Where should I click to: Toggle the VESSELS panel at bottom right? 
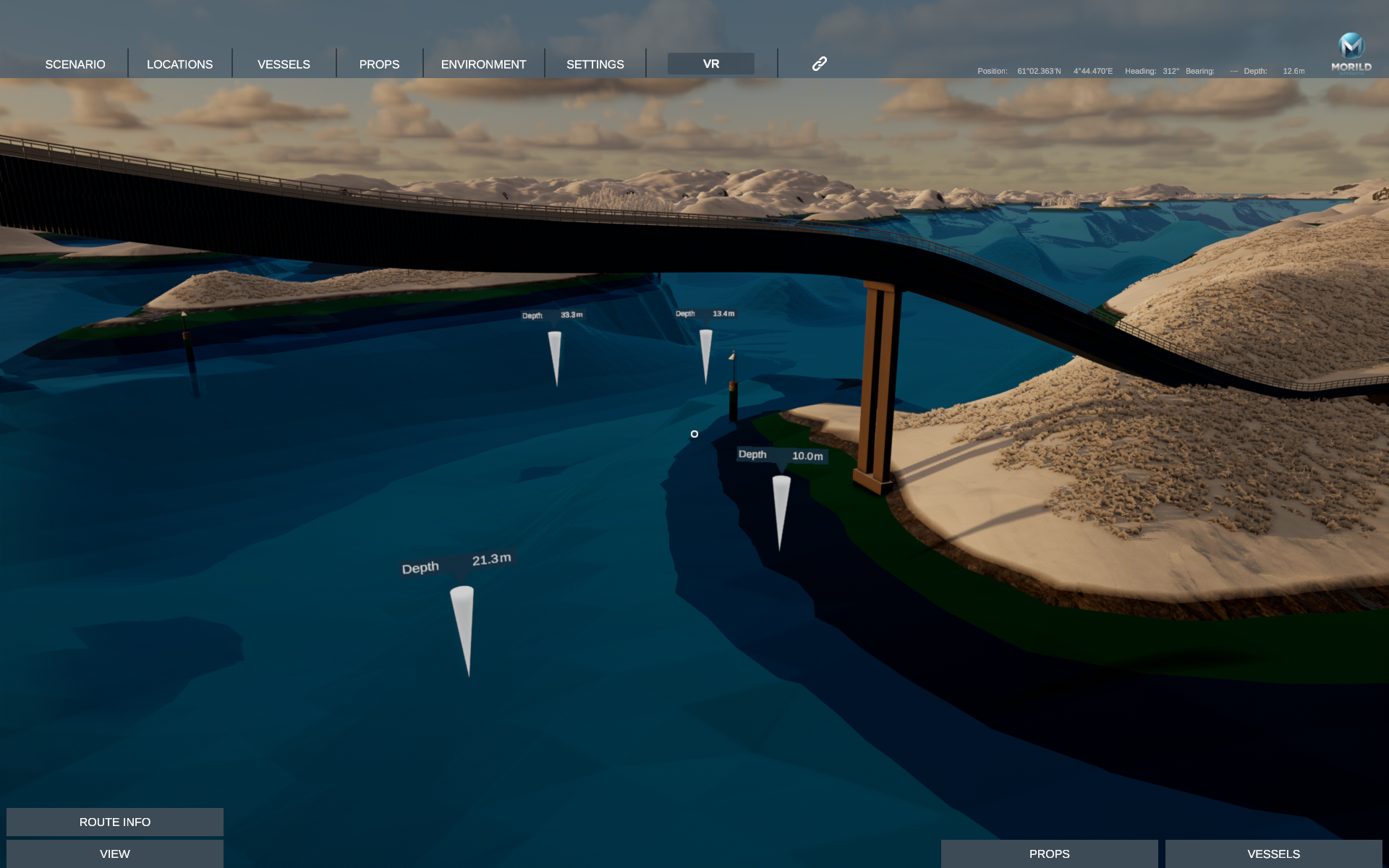point(1273,854)
